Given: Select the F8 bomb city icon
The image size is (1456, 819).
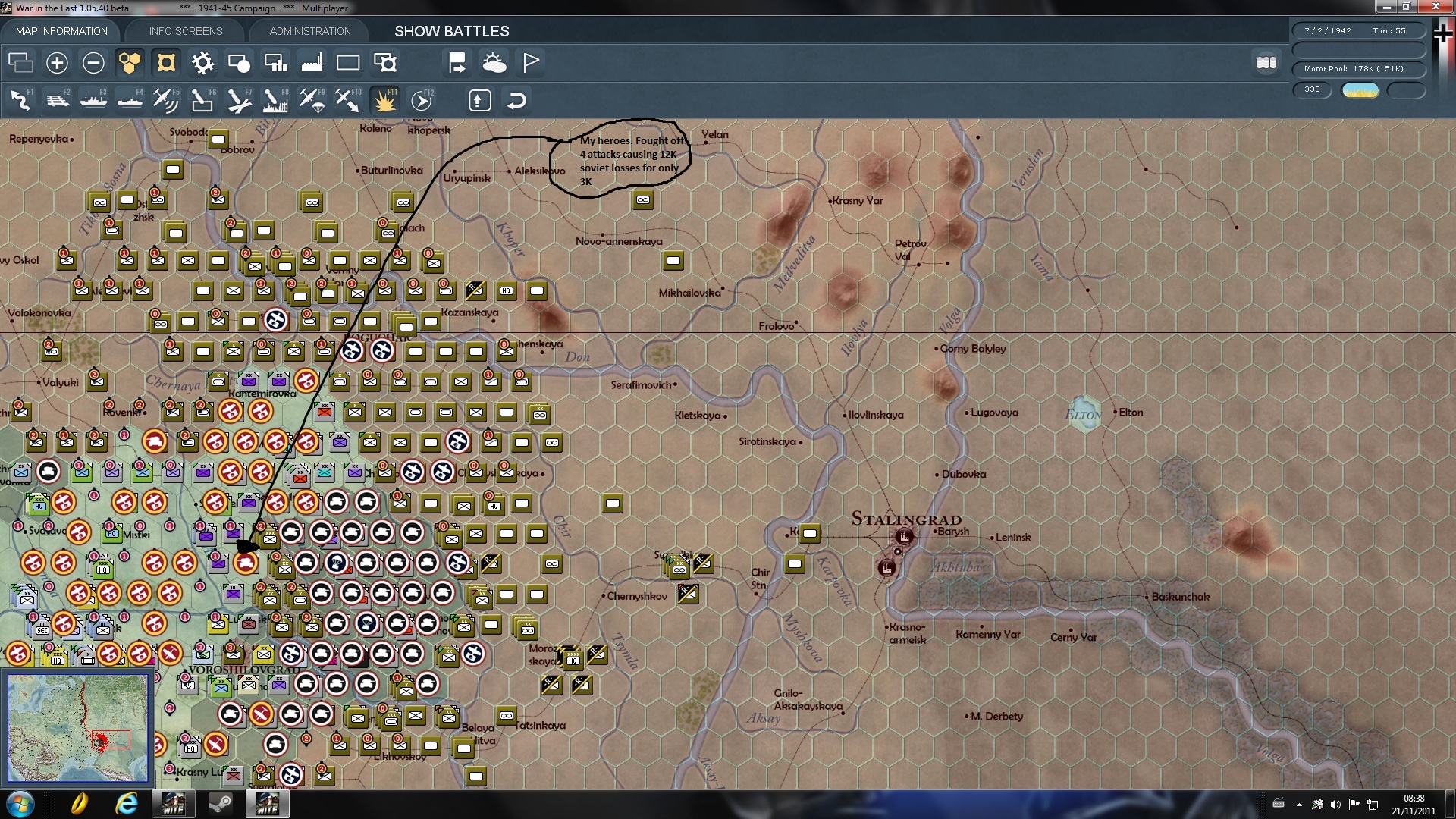Looking at the screenshot, I should click(275, 100).
